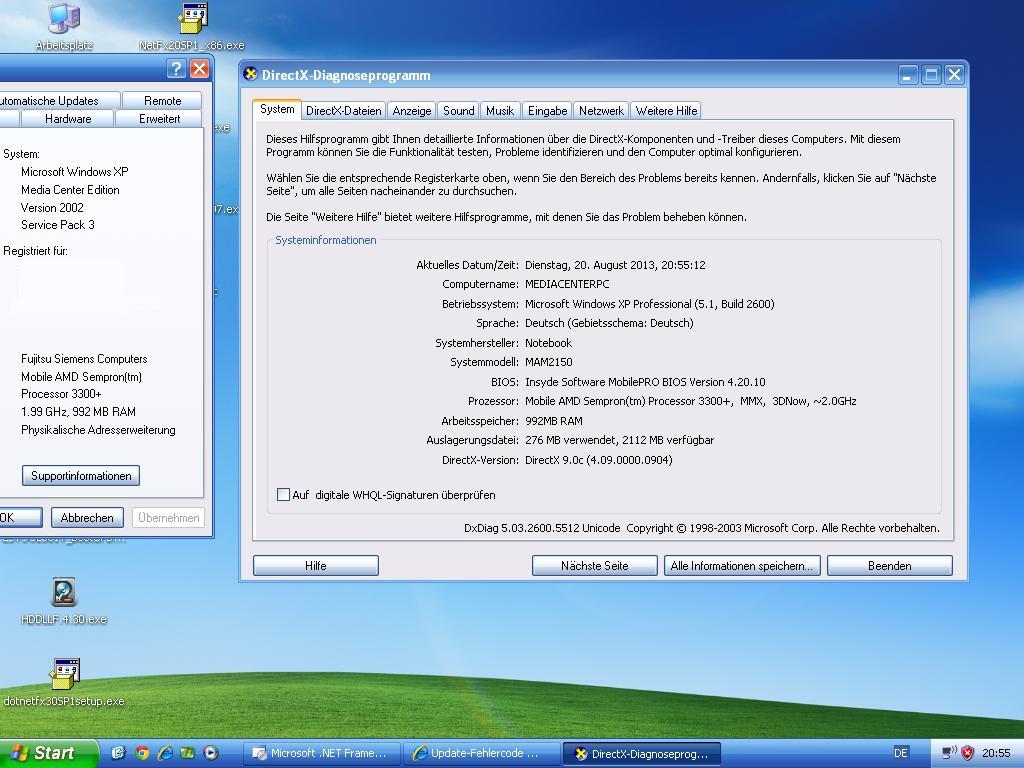This screenshot has width=1024, height=768.
Task: Click Abbrechen in System Properties
Action: pyautogui.click(x=87, y=517)
